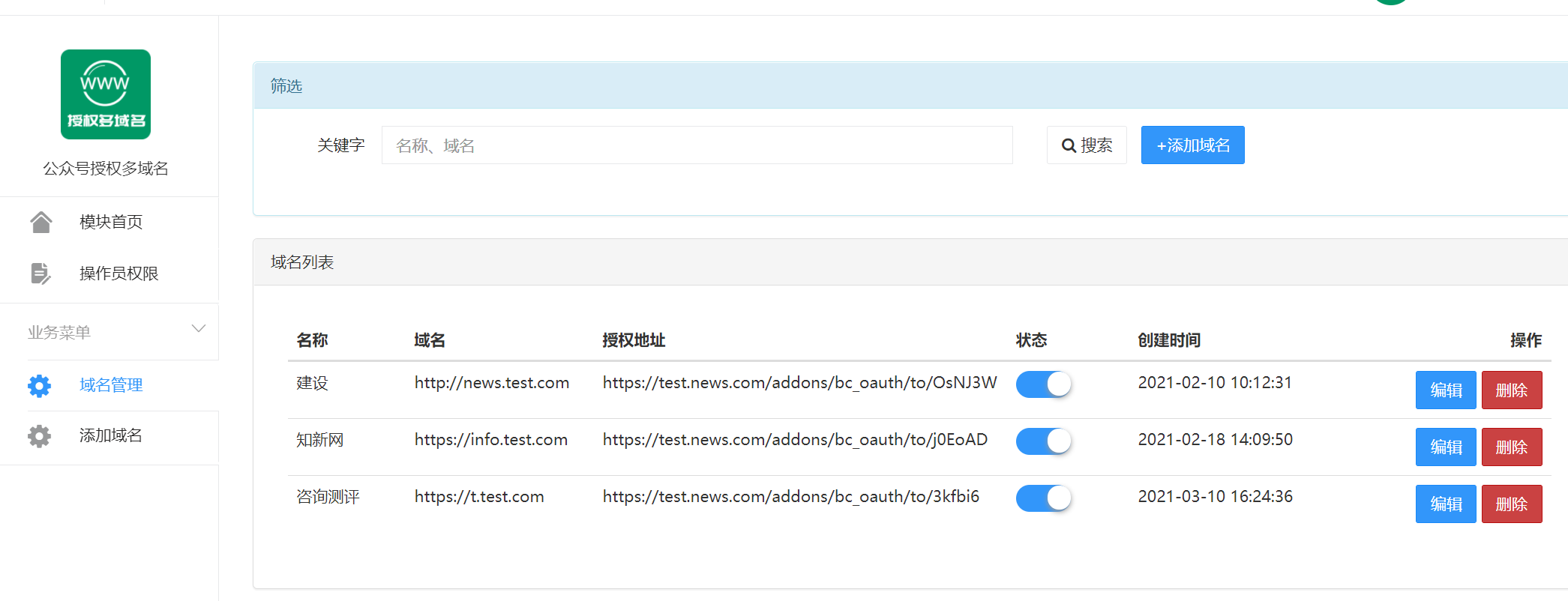Delete the 建设 domain entry
The image size is (1568, 601).
click(x=1512, y=390)
